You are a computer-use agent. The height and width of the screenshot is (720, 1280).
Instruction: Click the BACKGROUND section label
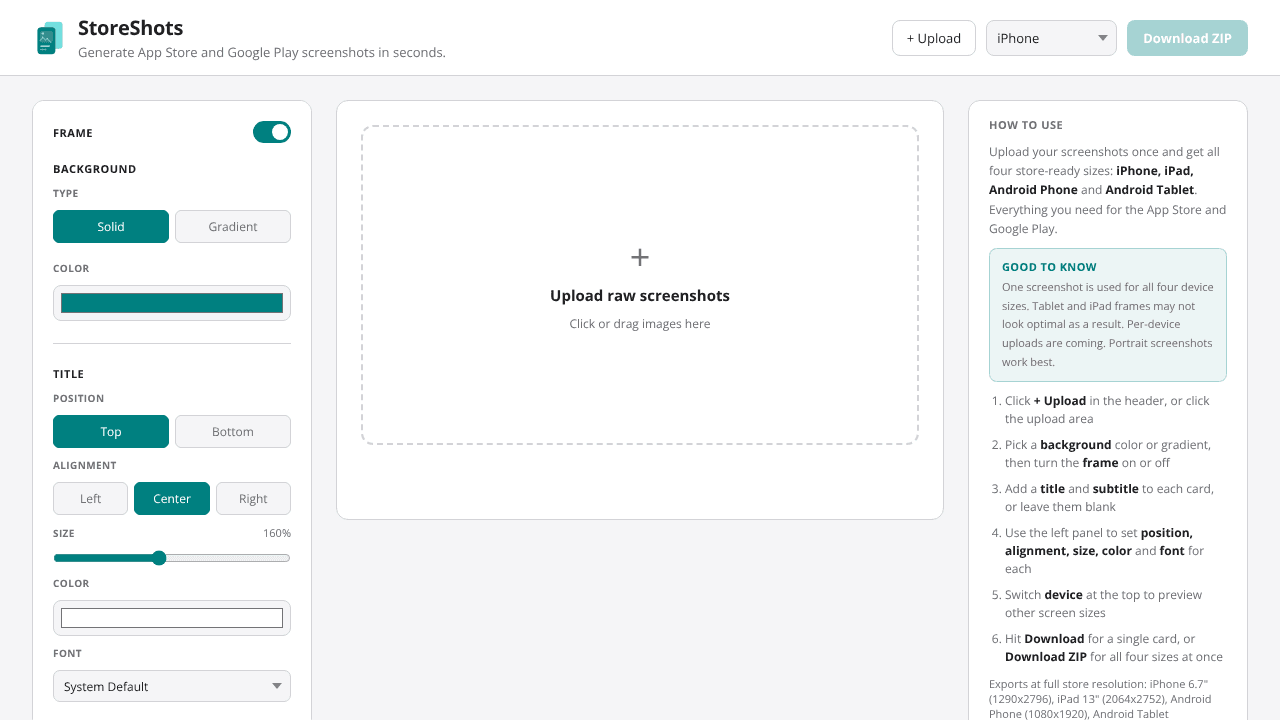[94, 169]
